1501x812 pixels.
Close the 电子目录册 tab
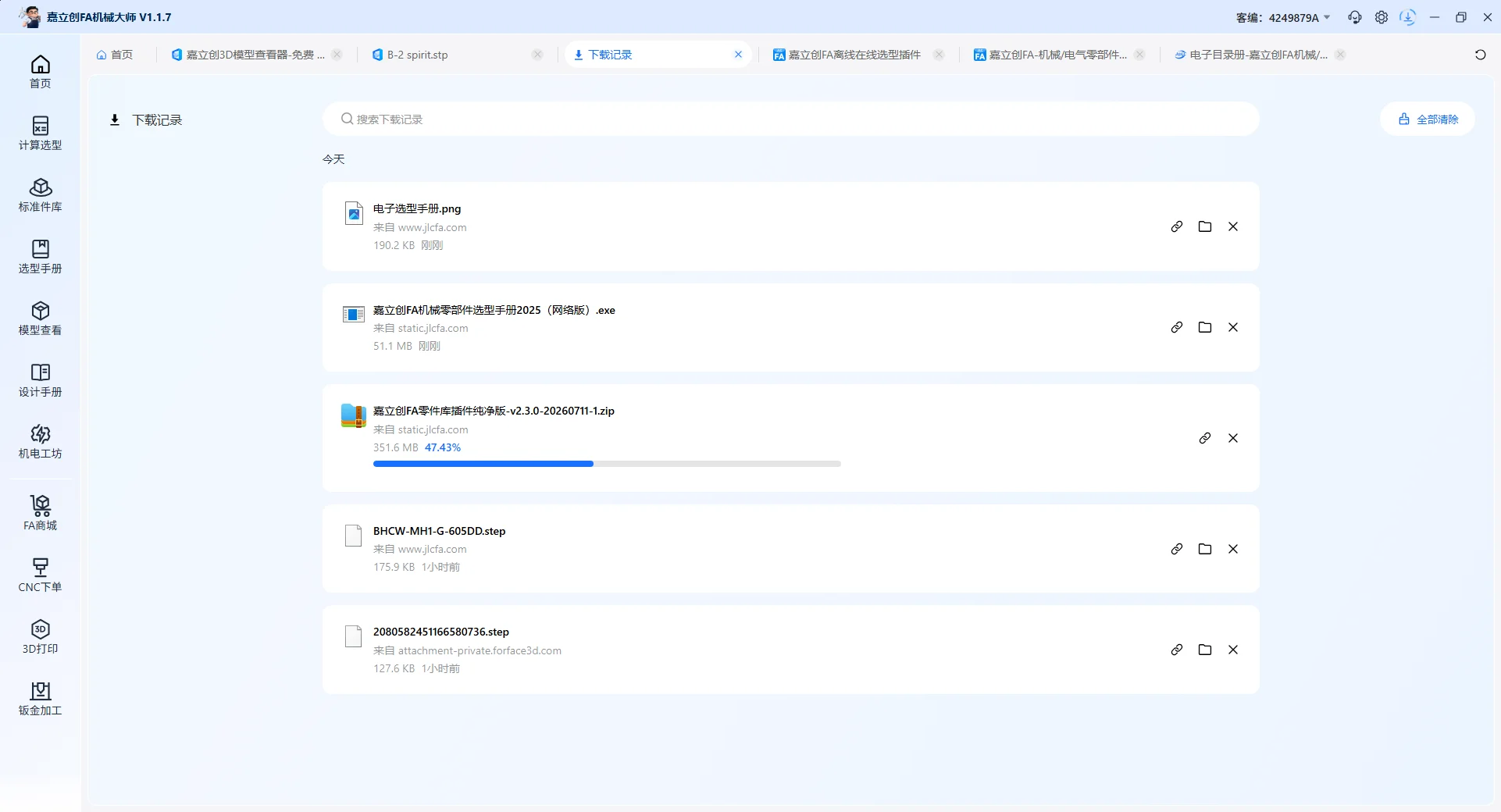click(1340, 55)
